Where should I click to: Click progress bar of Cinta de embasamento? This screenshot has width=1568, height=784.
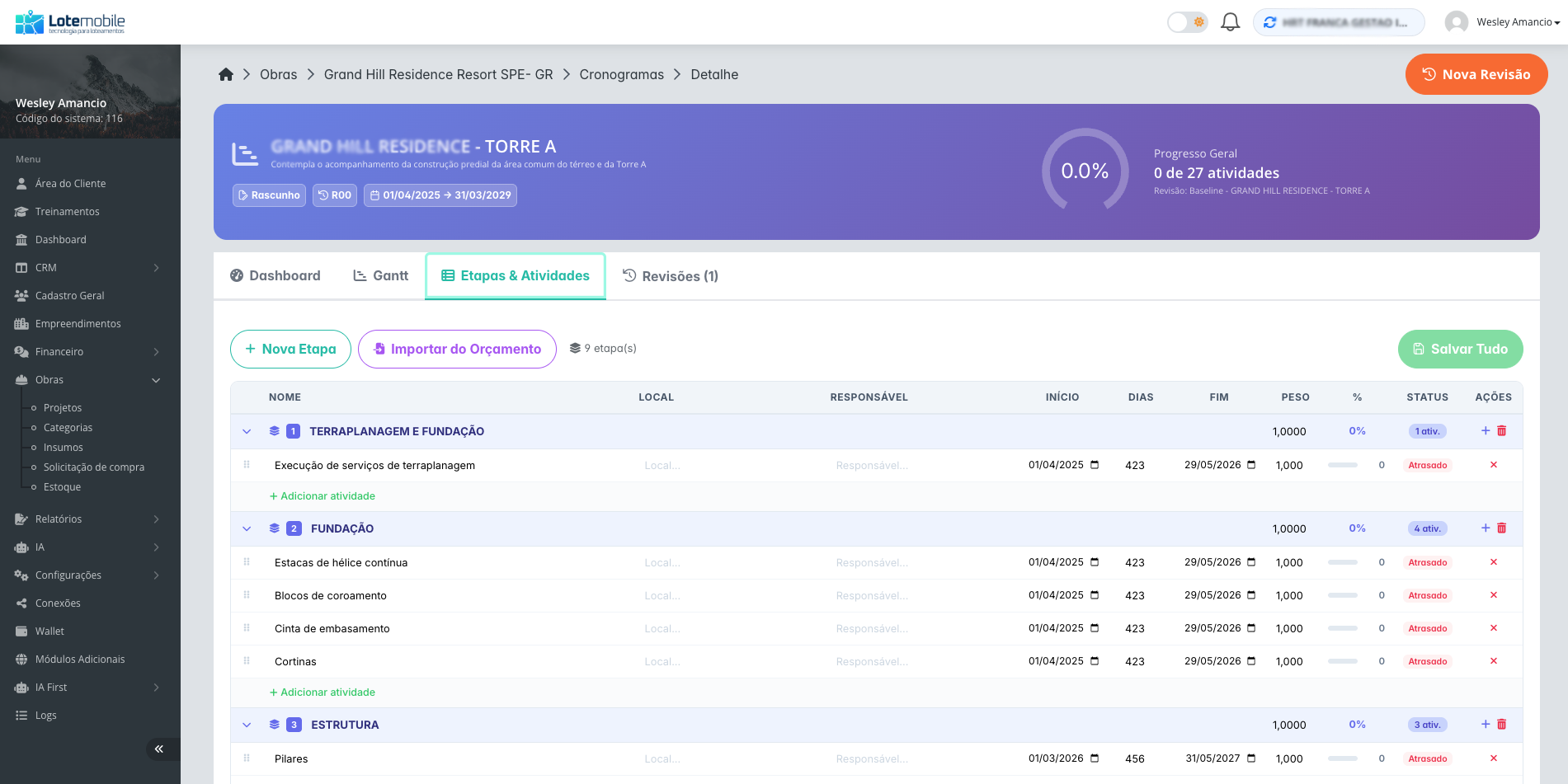click(x=1343, y=628)
